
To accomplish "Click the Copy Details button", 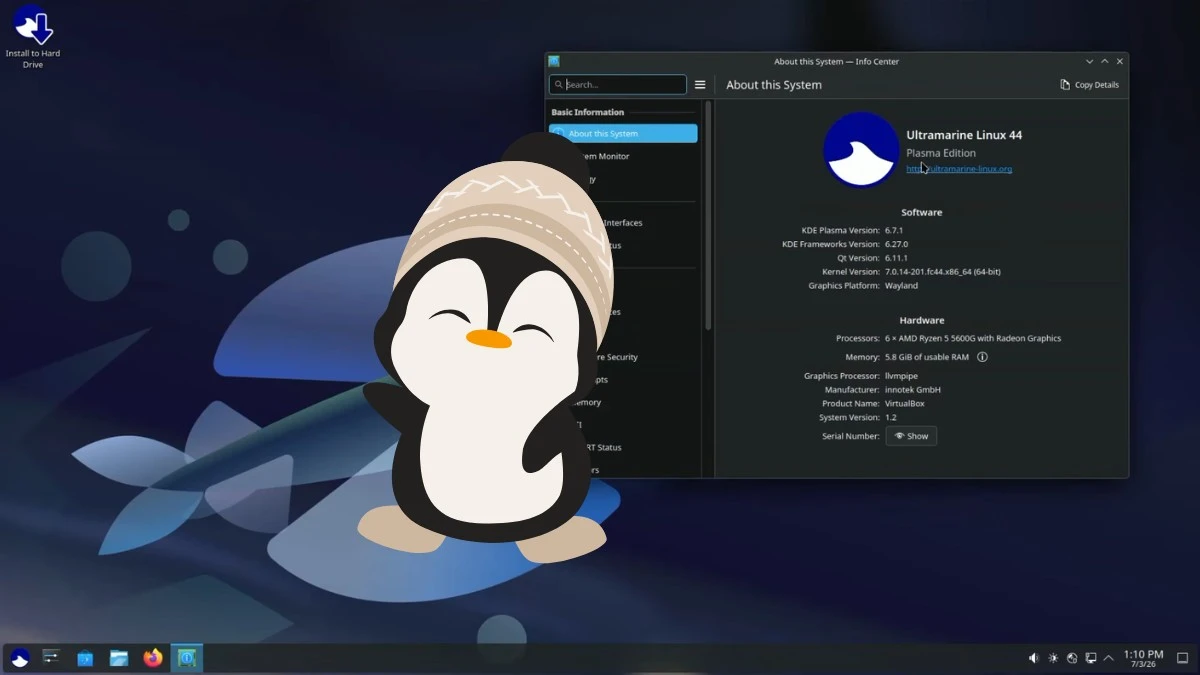I will (x=1089, y=85).
